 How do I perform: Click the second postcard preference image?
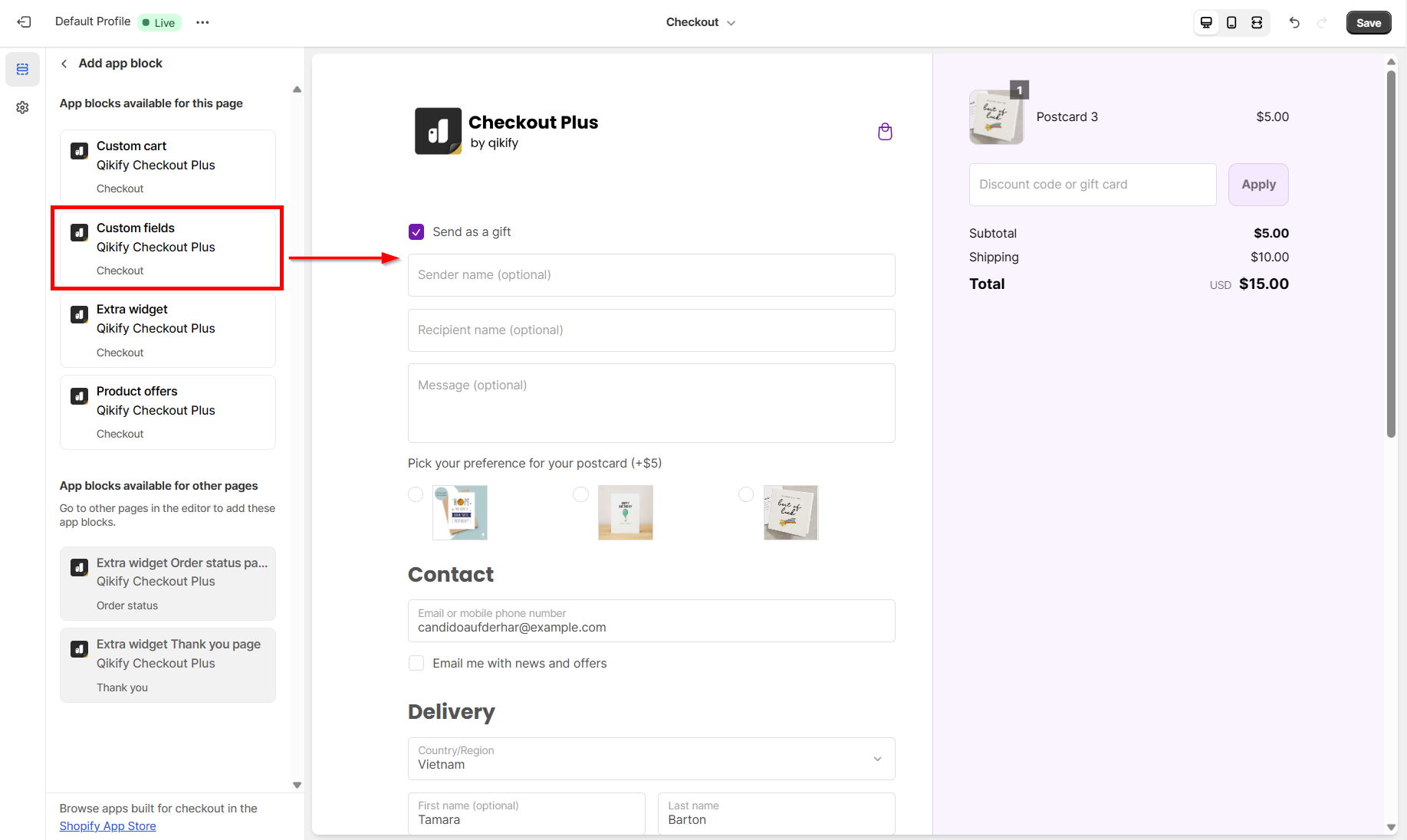coord(626,513)
